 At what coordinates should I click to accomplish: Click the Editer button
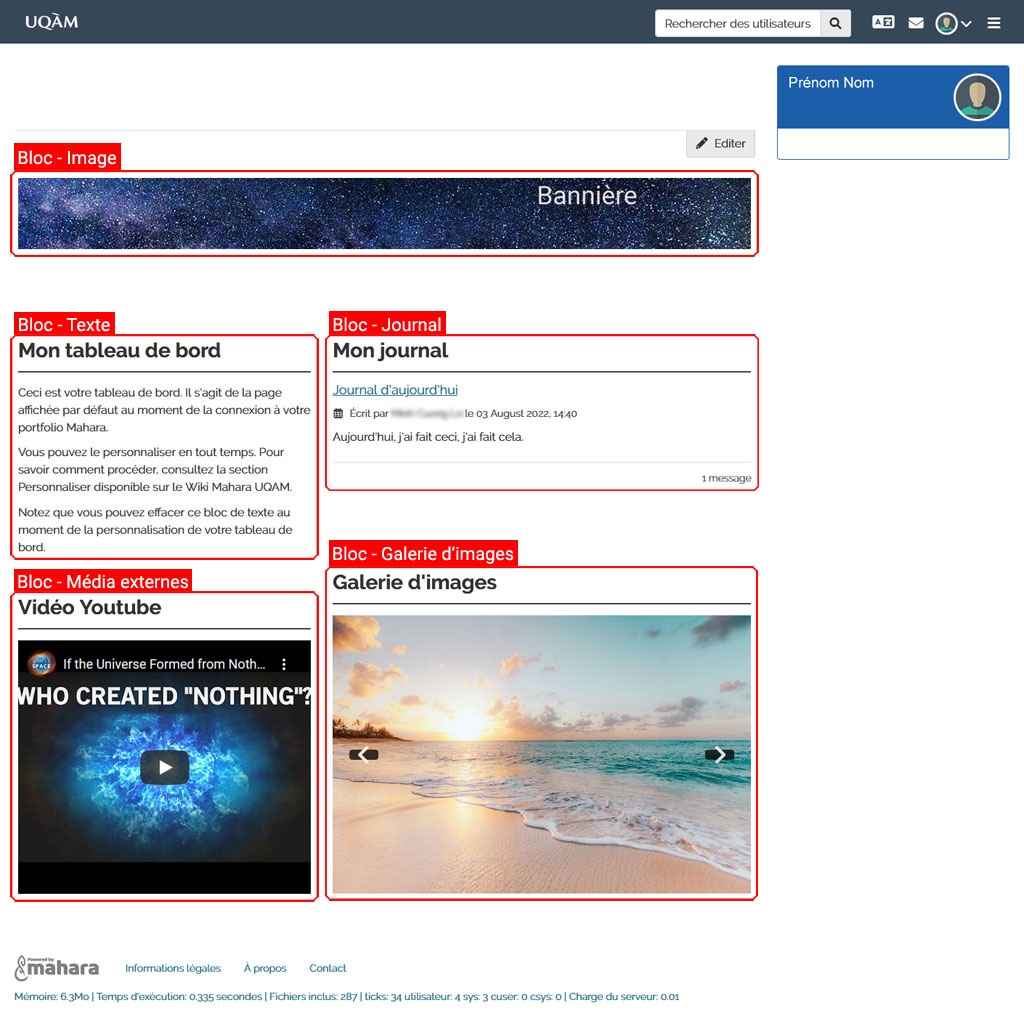pos(720,144)
